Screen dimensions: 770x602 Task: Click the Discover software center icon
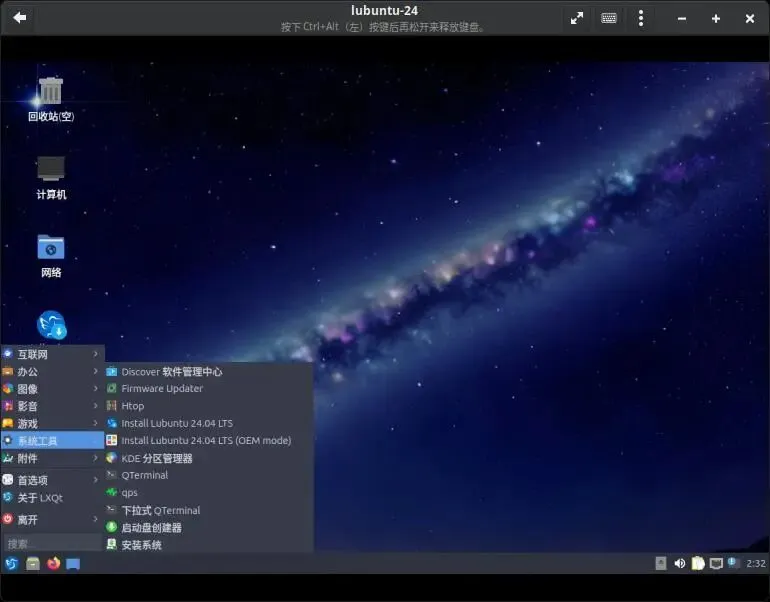point(111,372)
